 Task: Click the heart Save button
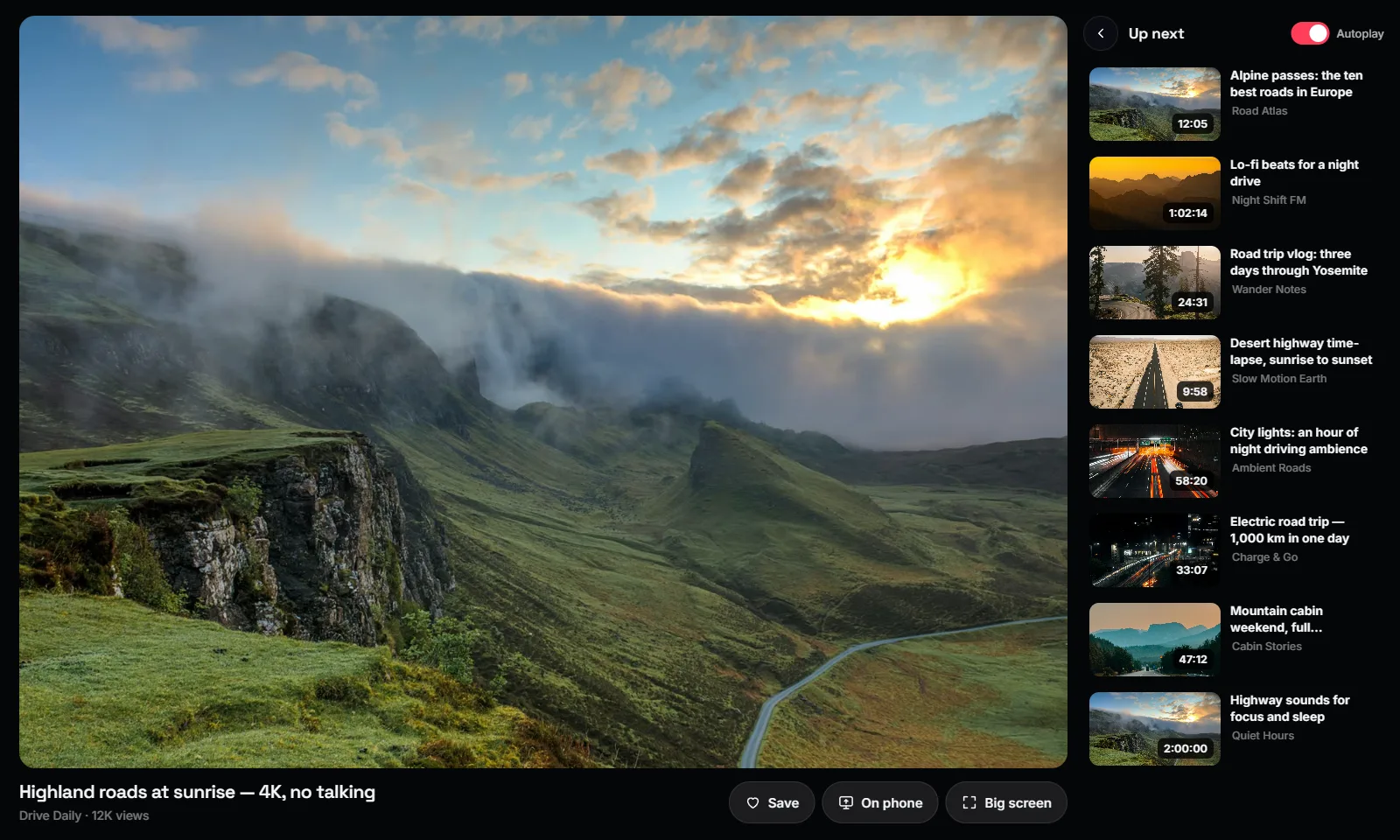(x=772, y=802)
